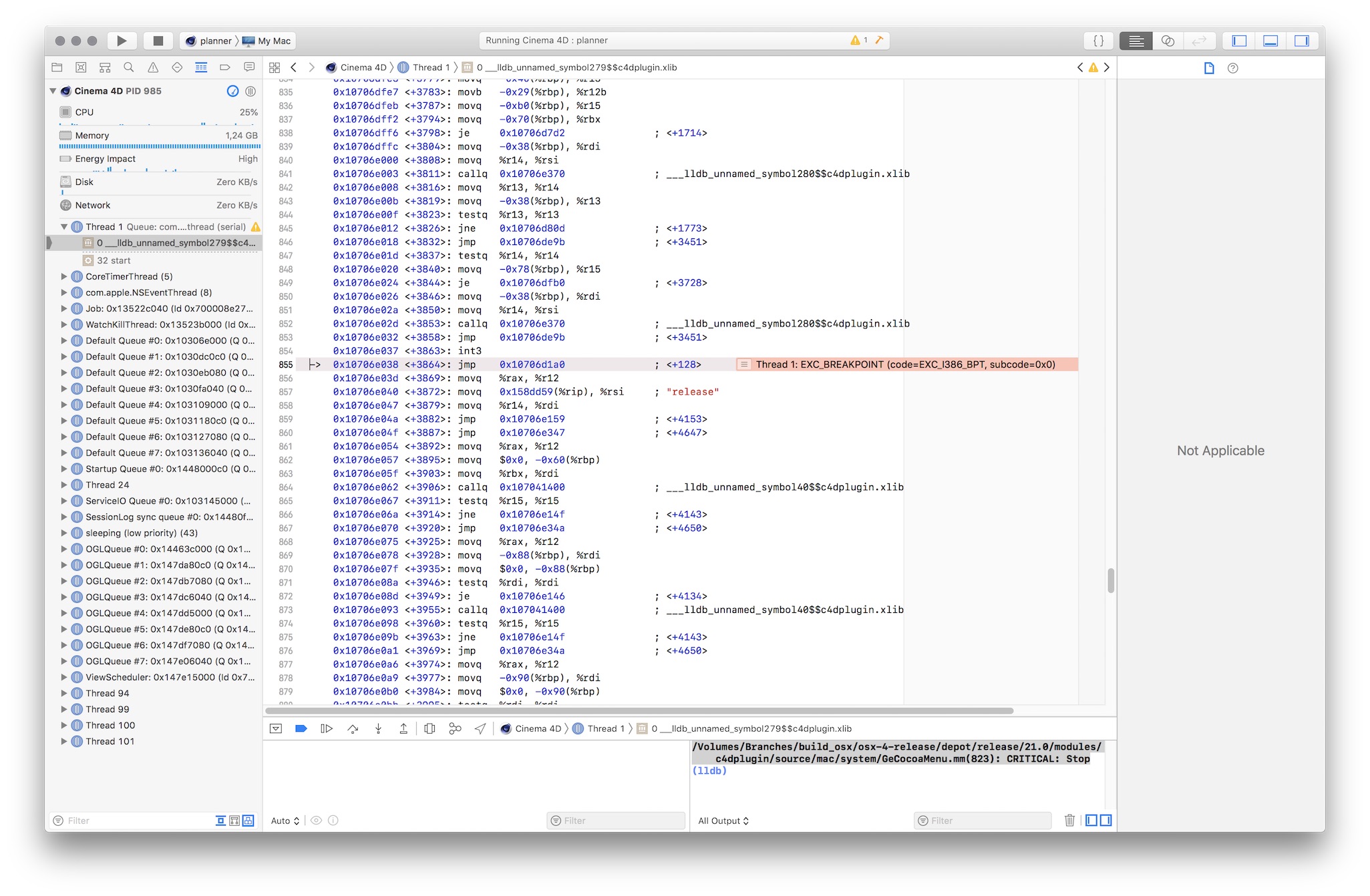This screenshot has width=1370, height=896.
Task: Switch to the Breakpoint navigator tab
Action: tap(225, 67)
